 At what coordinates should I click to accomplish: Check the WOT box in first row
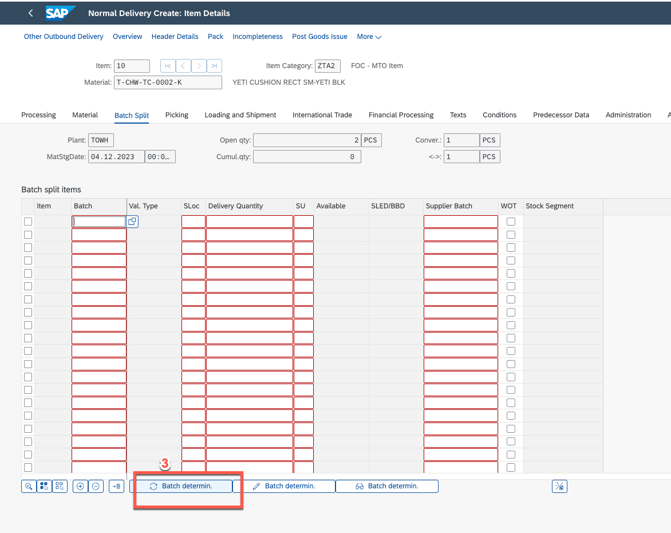pos(511,222)
